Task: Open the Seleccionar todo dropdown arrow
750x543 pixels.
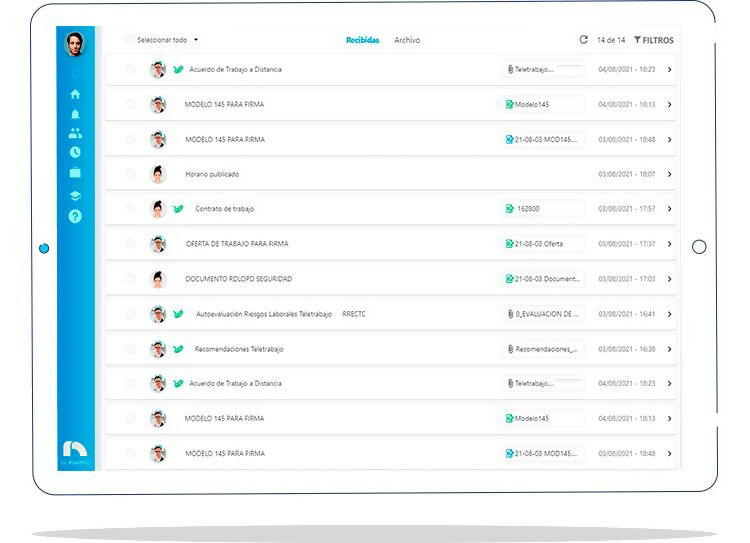Action: point(196,40)
